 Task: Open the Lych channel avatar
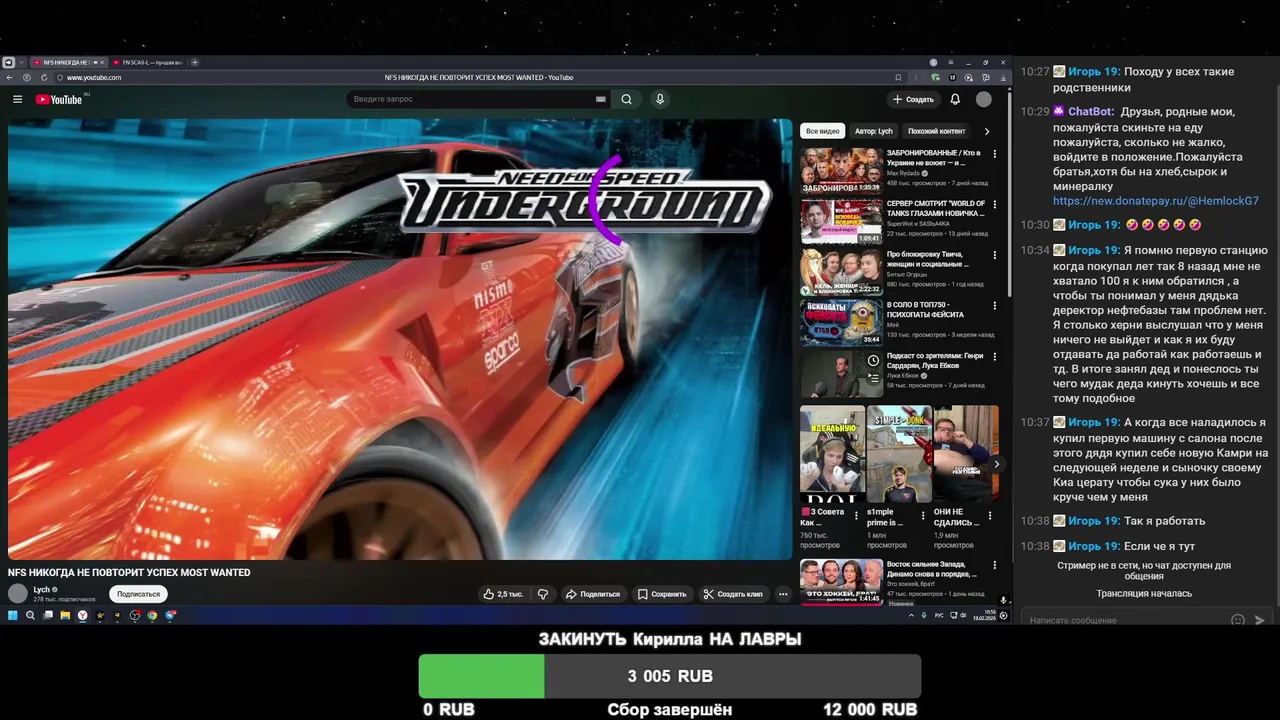tap(18, 593)
